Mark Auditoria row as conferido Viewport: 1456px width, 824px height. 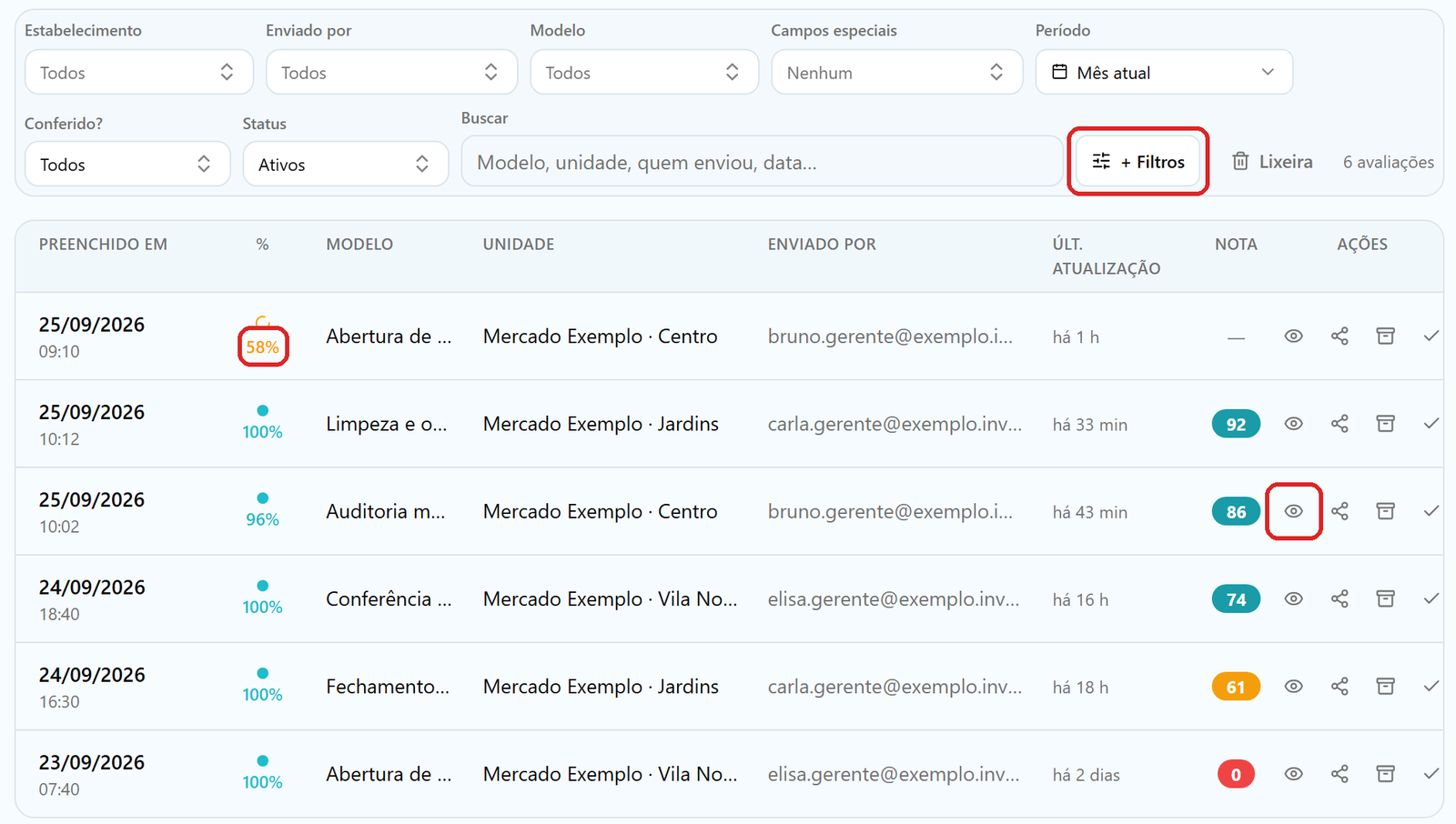1431,511
